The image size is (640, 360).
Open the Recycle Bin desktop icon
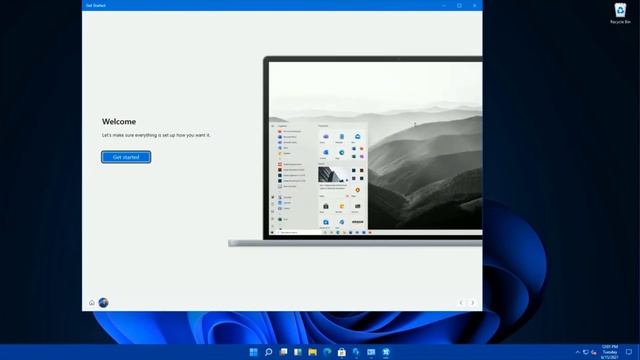click(620, 13)
